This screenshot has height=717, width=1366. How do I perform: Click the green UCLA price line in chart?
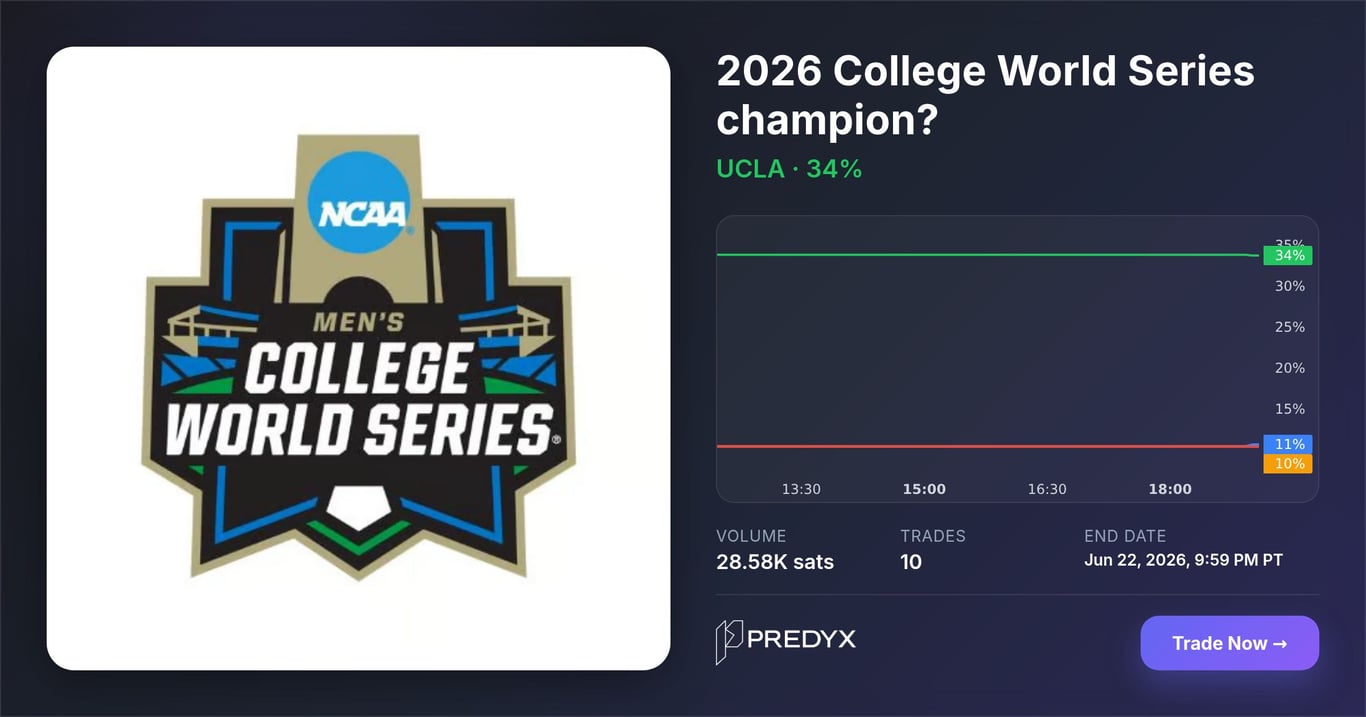[985, 255]
